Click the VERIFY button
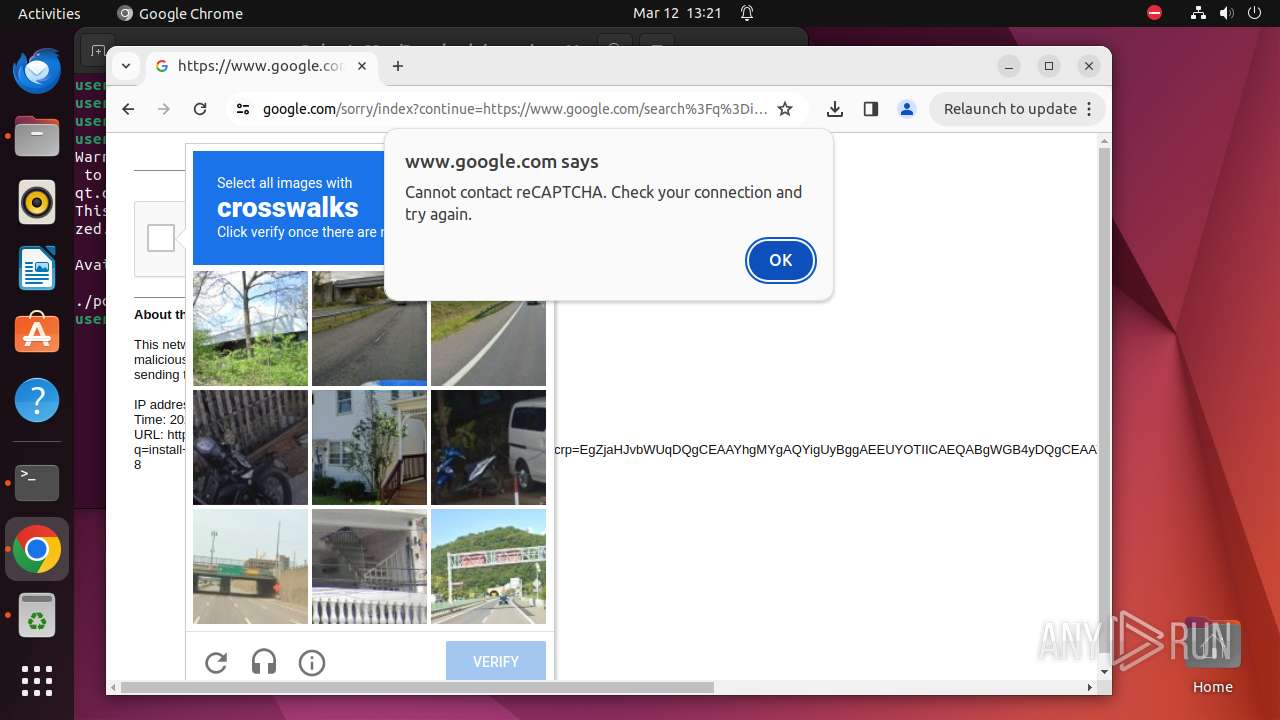Screen dimensions: 1280x720 [x=496, y=661]
